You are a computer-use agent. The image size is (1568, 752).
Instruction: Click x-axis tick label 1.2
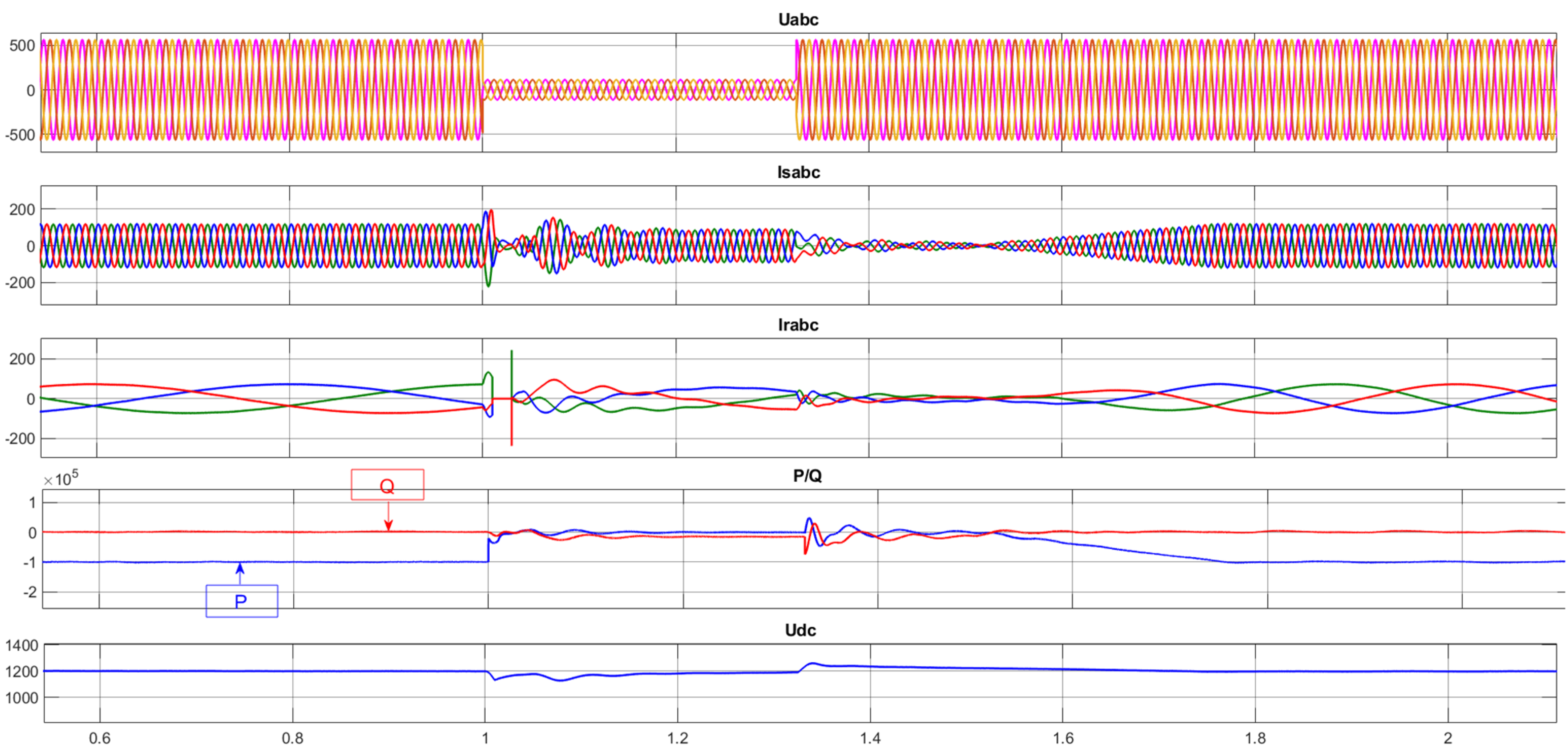tap(678, 739)
